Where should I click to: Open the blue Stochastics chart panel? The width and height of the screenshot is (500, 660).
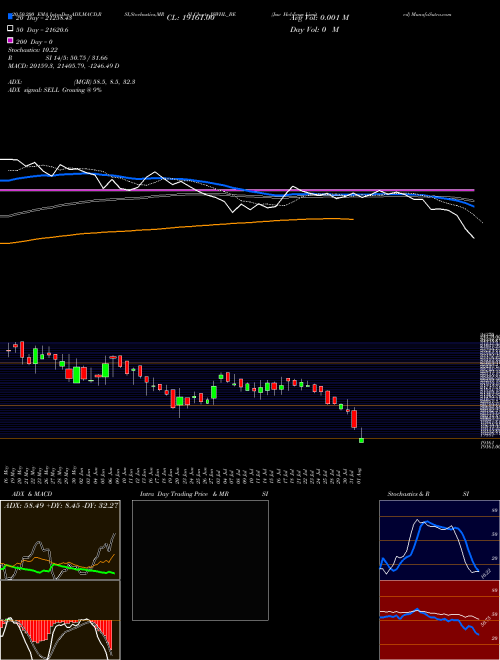pyautogui.click(x=439, y=540)
